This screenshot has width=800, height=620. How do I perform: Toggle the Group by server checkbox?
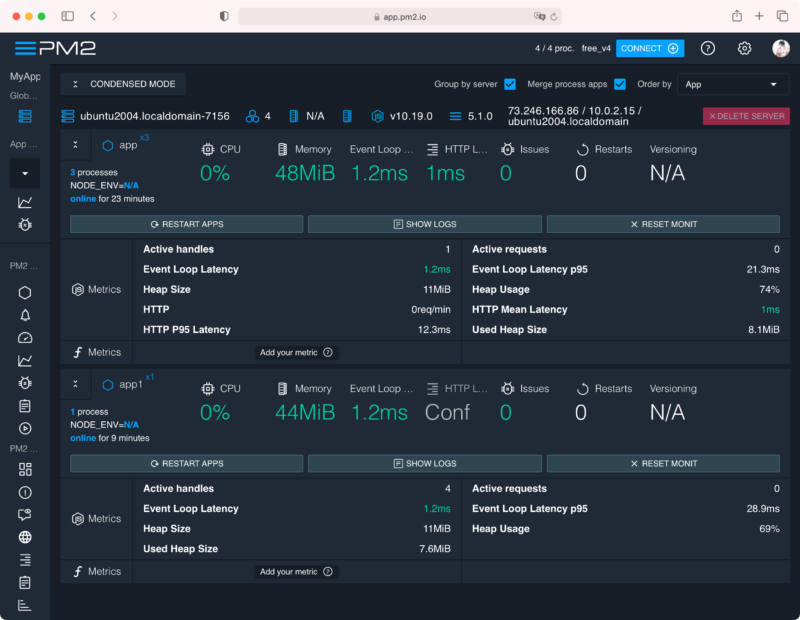tap(510, 84)
